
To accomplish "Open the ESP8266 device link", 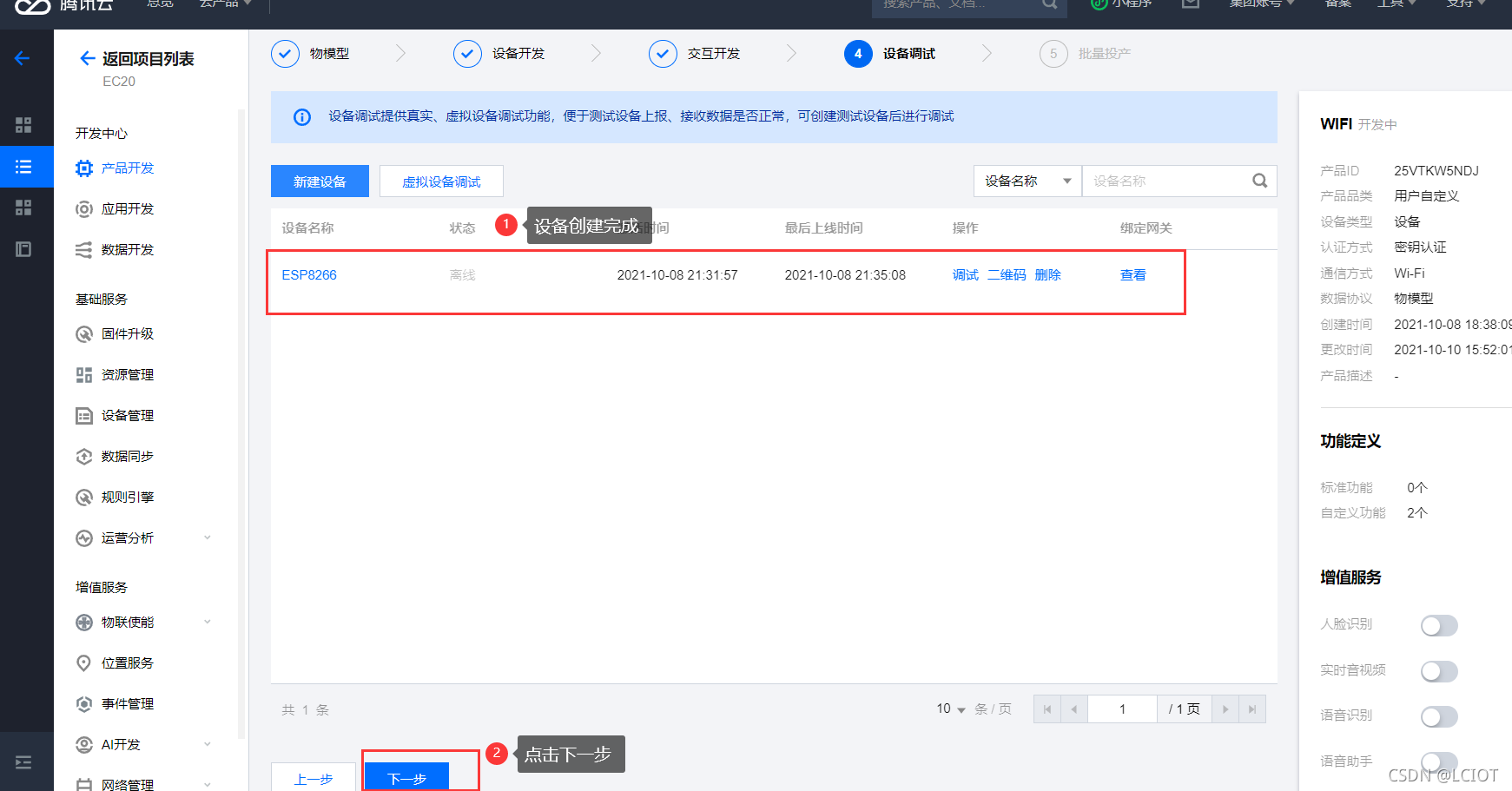I will coord(309,275).
